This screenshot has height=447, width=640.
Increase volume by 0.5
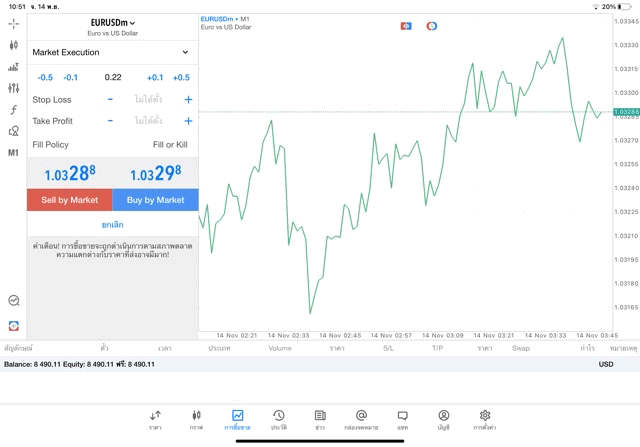181,78
